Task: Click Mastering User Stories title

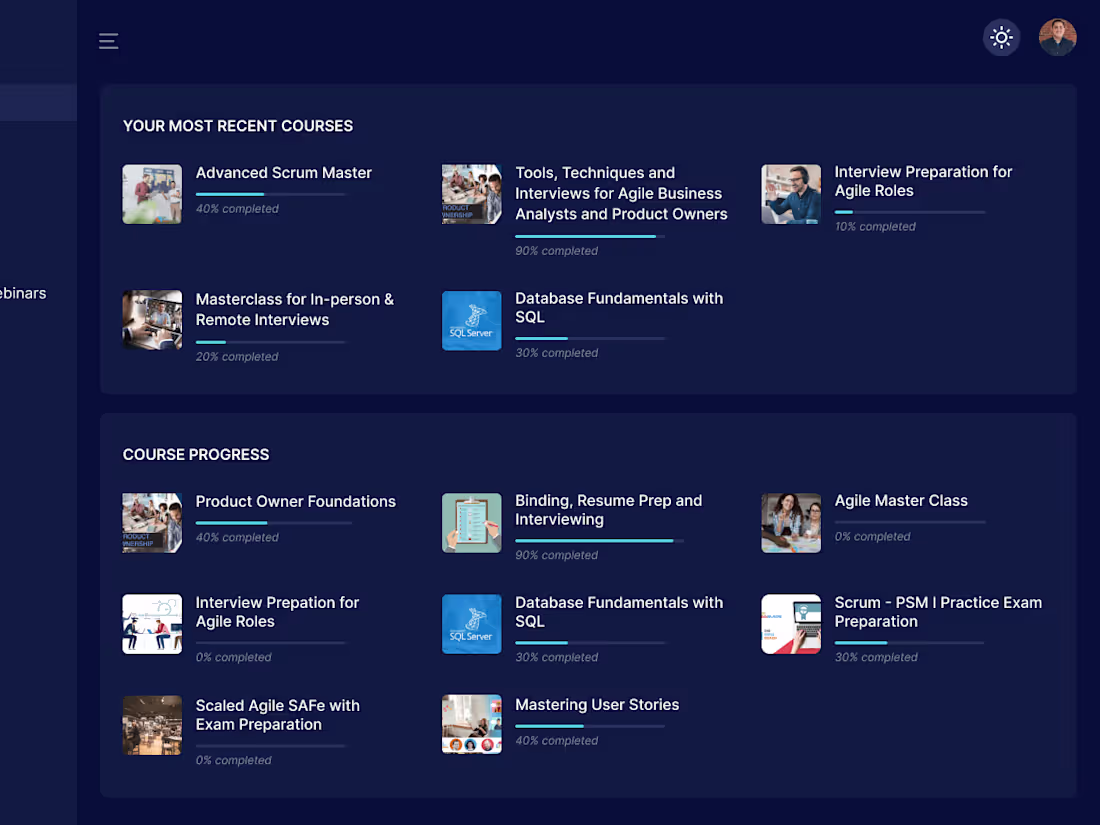Action: tap(597, 704)
